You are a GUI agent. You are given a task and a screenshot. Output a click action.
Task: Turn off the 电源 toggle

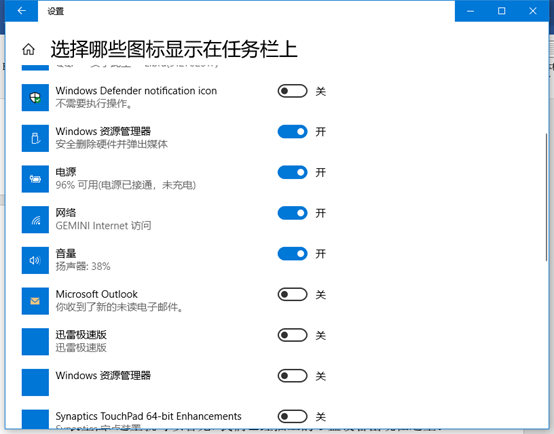pyautogui.click(x=292, y=172)
